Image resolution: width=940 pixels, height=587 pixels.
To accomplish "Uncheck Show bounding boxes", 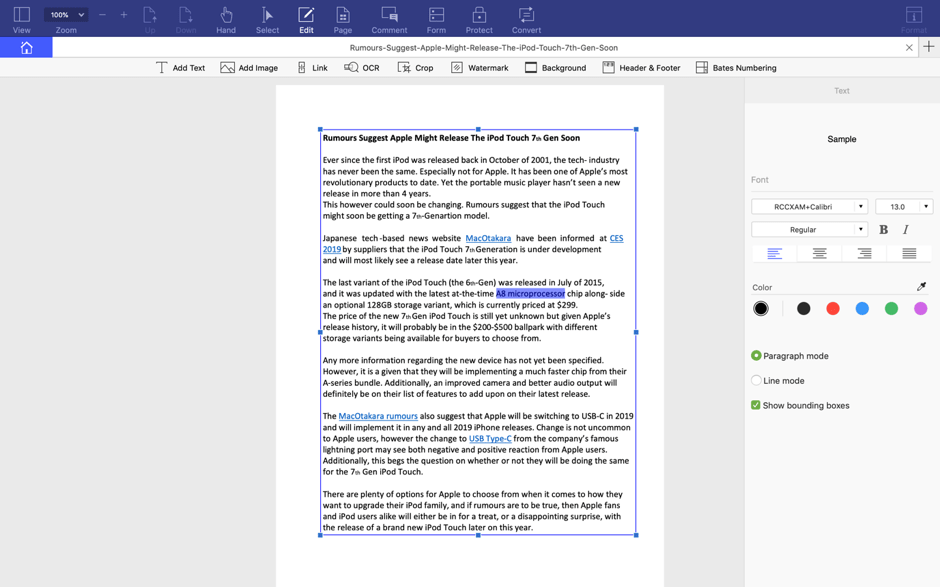I will coord(755,405).
